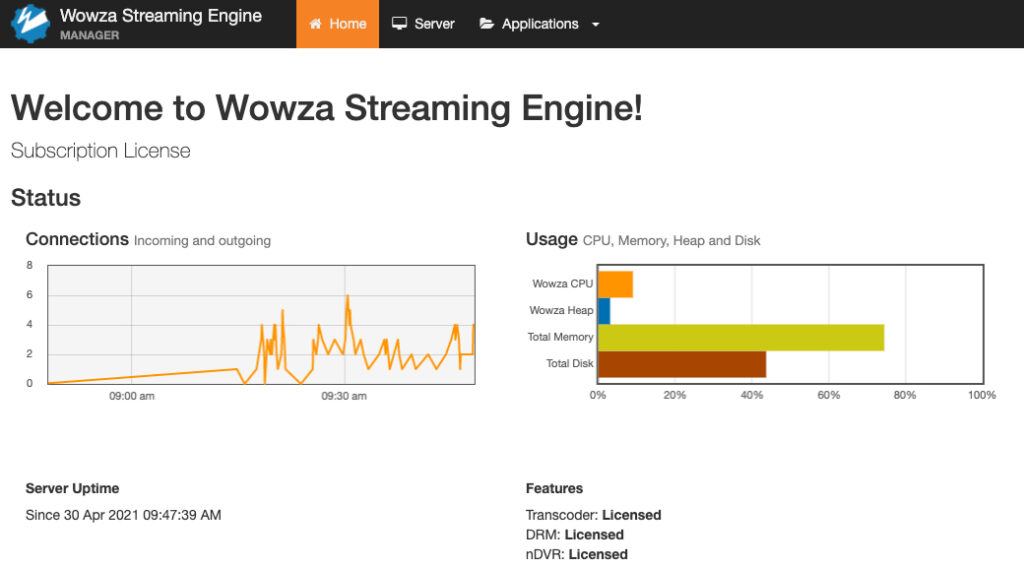Click the orange Wowza CPU bar

(615, 284)
